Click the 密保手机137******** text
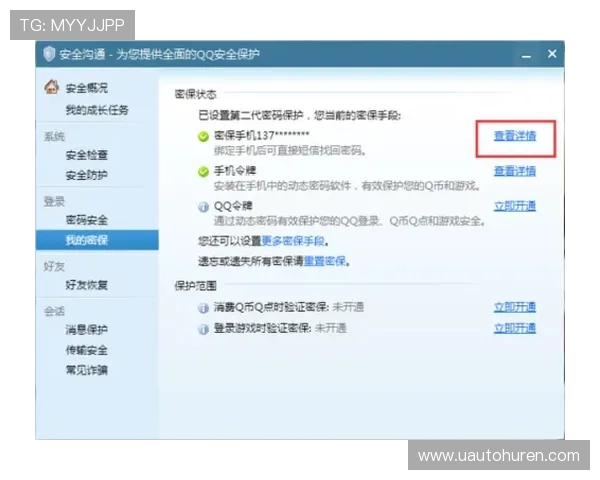 coord(261,136)
